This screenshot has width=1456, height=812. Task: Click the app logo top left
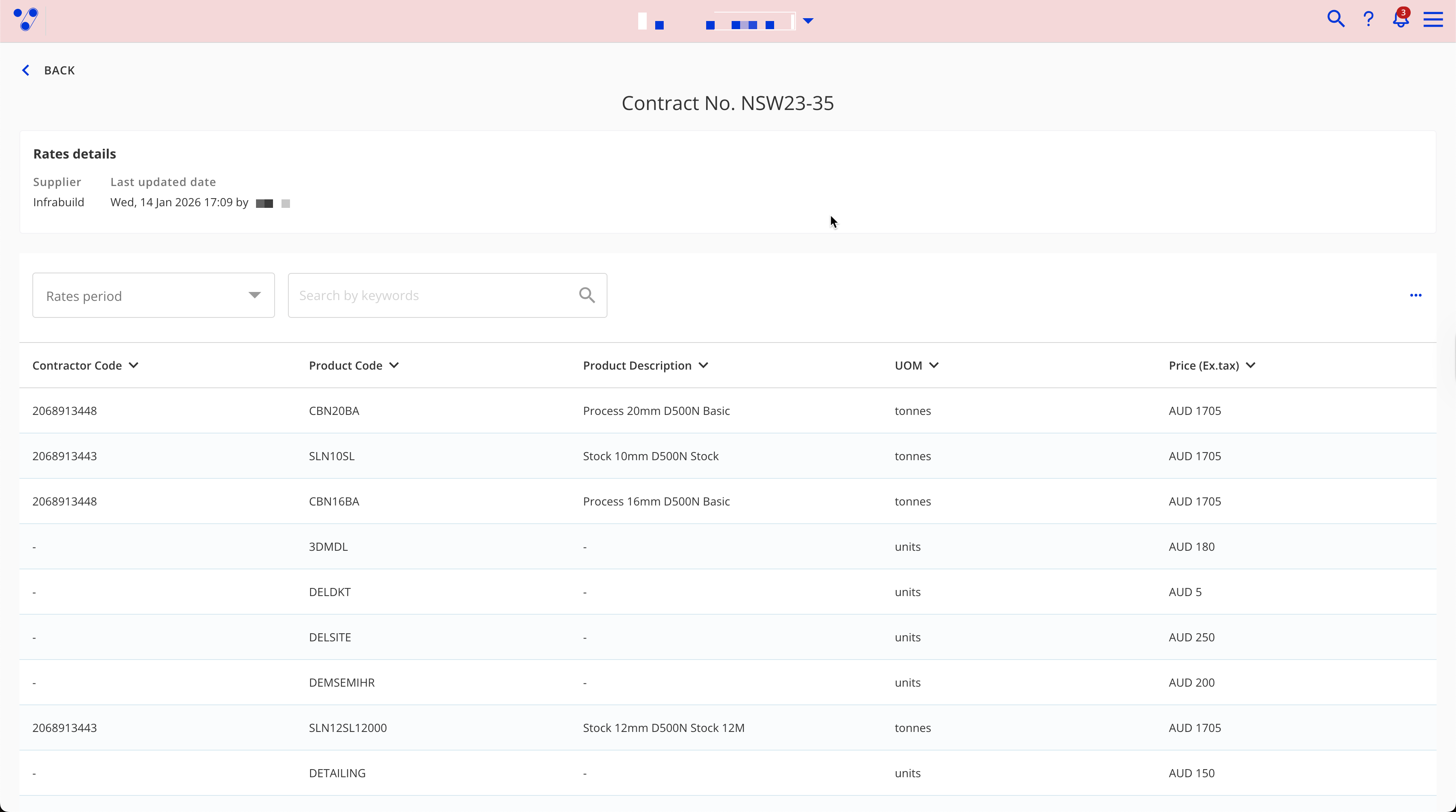[x=25, y=20]
